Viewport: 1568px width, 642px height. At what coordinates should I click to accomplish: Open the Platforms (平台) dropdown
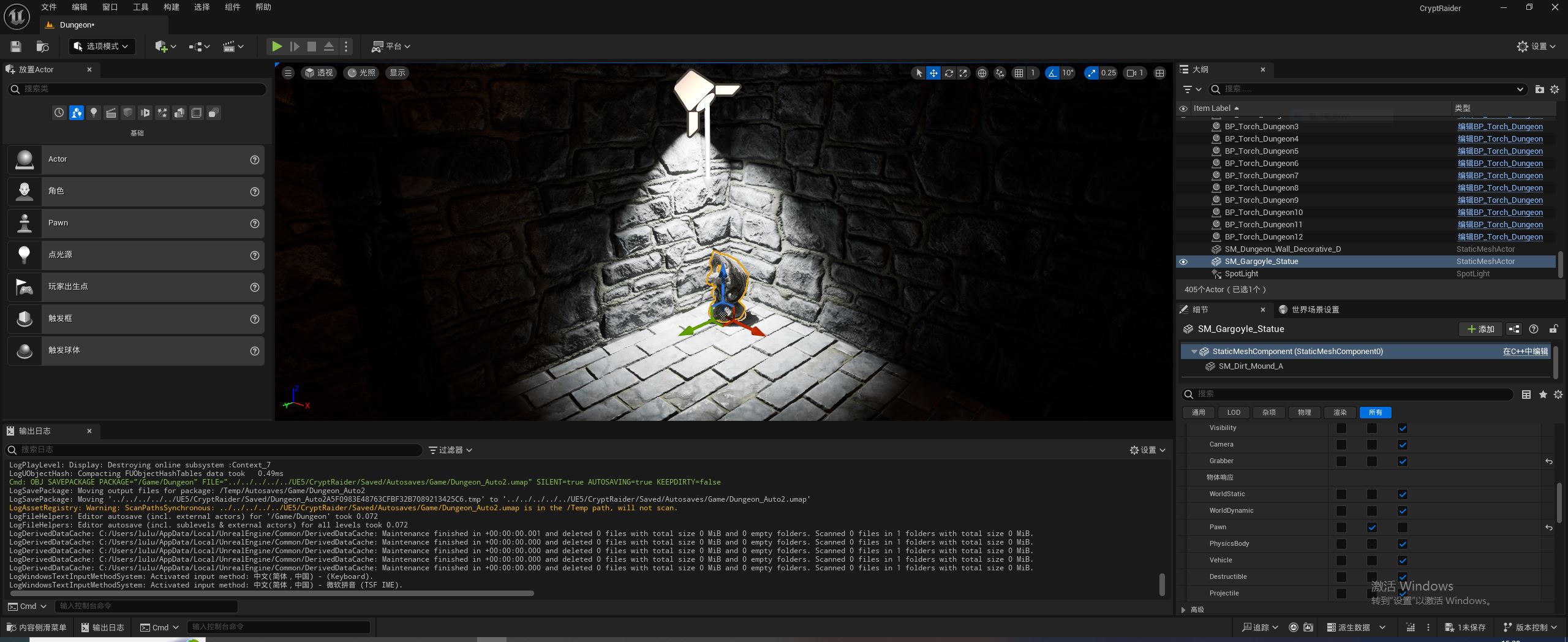[391, 47]
